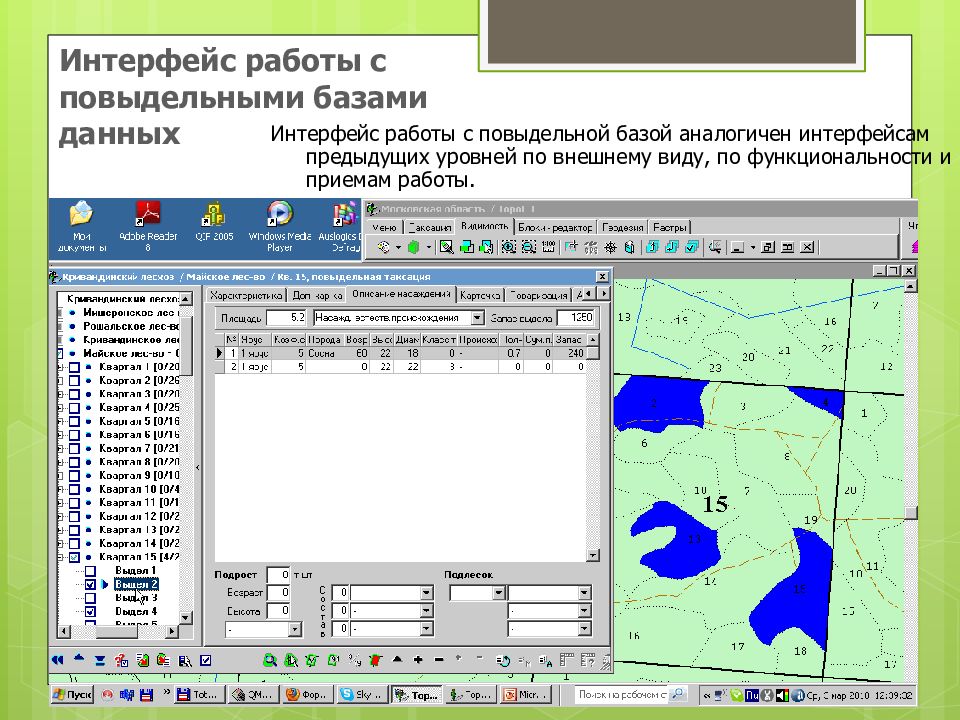Viewport: 960px width, 720px height.
Task: Open Мои документы desktop folder
Action: tap(81, 226)
